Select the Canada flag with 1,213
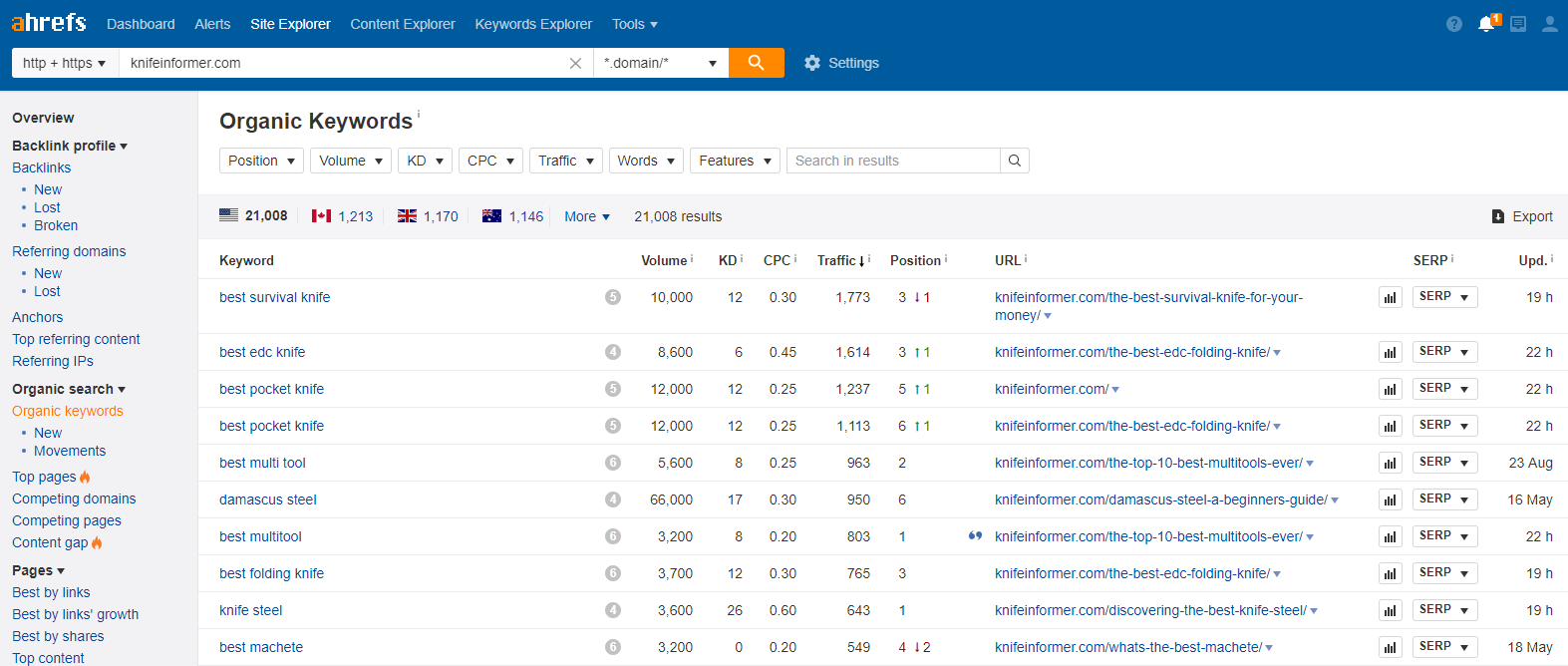Screen dimensions: 1568x666 (x=342, y=216)
